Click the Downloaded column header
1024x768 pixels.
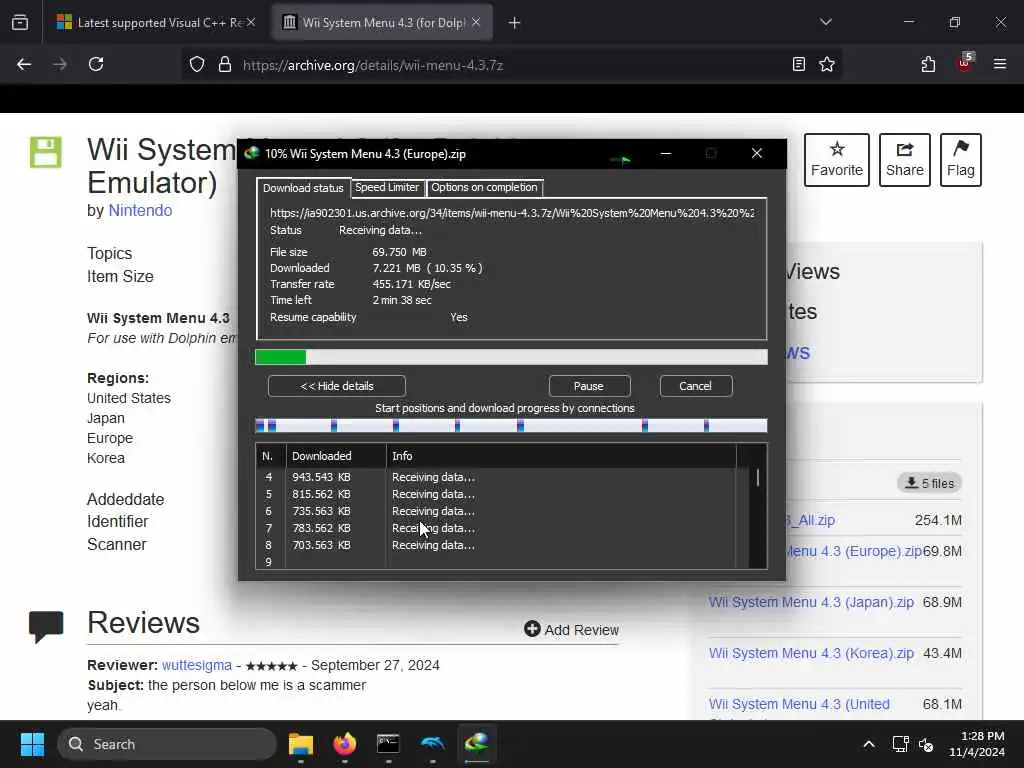click(336, 456)
